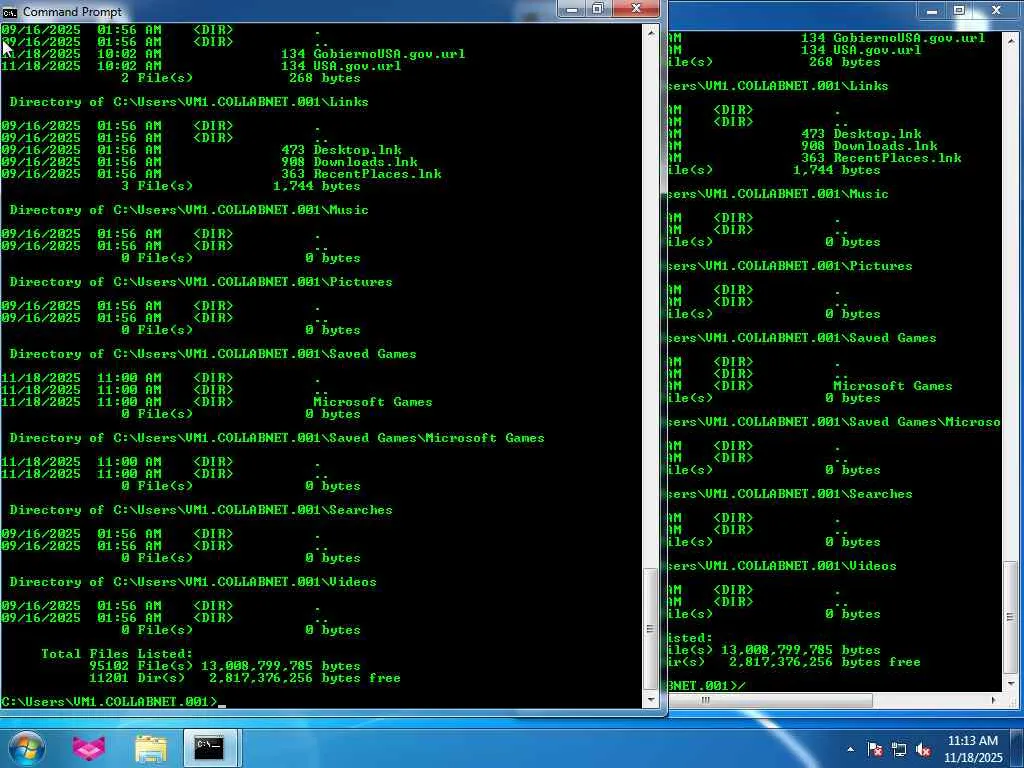Click the Command Prompt title bar icon
The height and width of the screenshot is (768, 1024).
[9, 12]
